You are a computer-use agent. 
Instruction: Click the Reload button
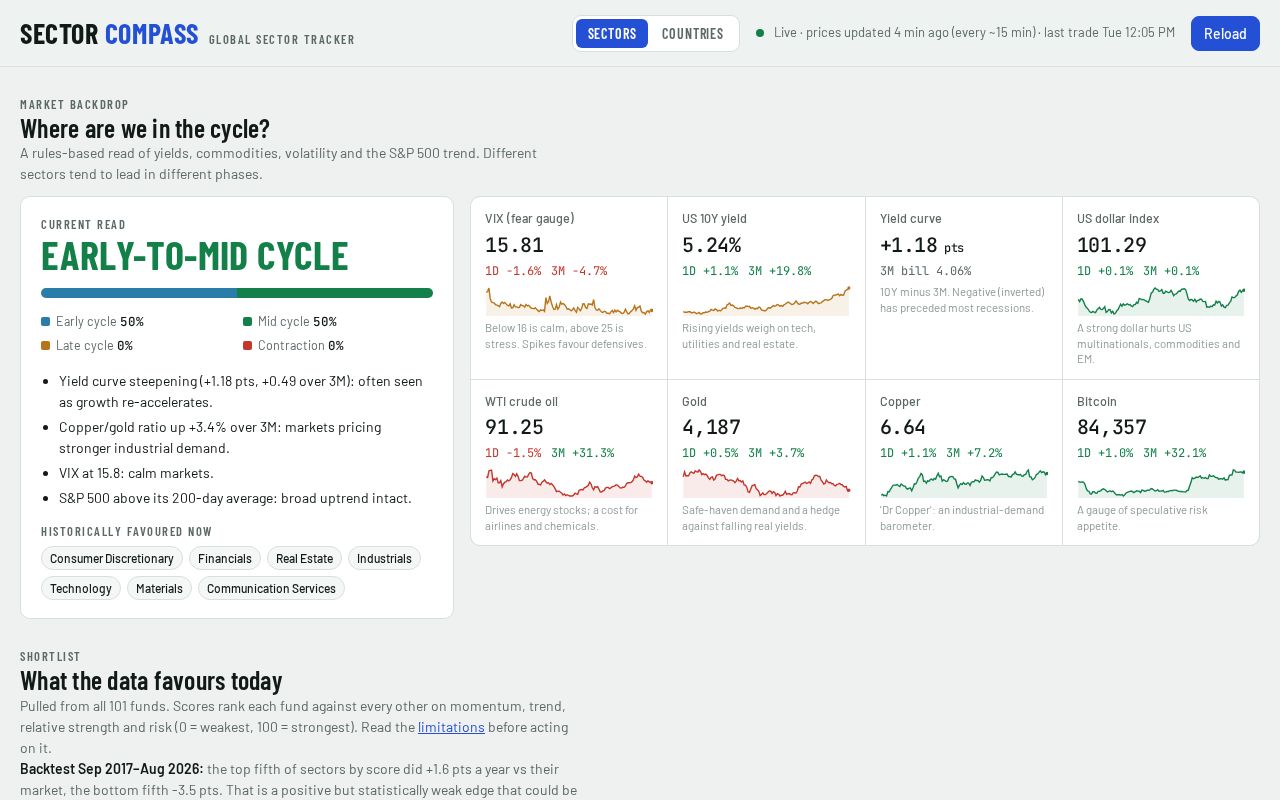[x=1225, y=33]
